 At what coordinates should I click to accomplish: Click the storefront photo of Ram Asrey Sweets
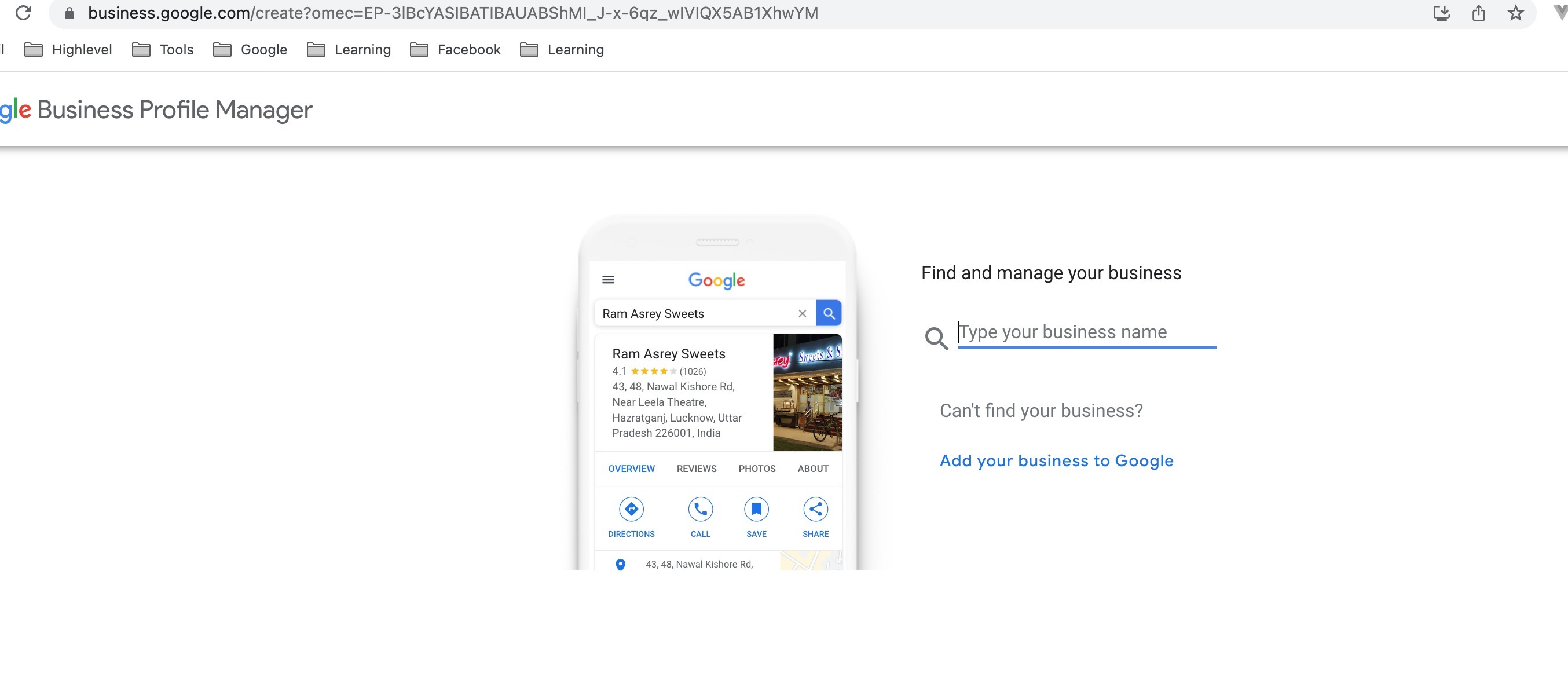pos(807,393)
